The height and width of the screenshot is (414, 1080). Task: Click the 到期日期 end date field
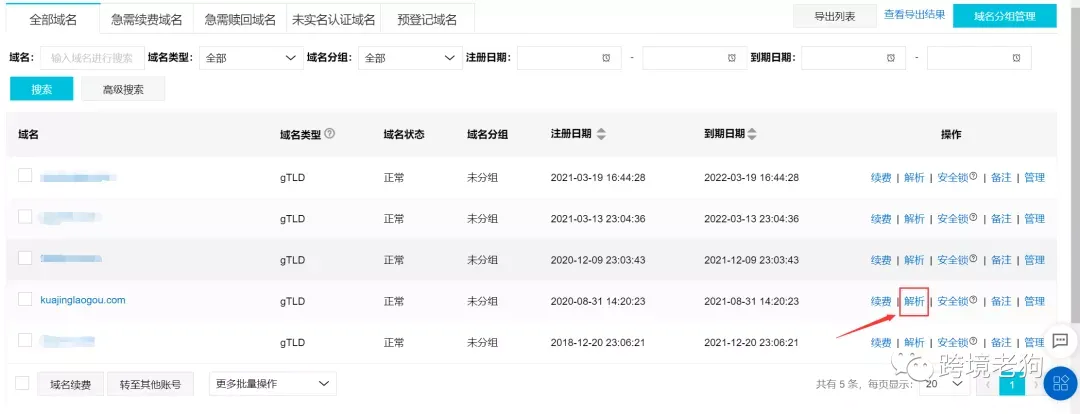click(979, 58)
